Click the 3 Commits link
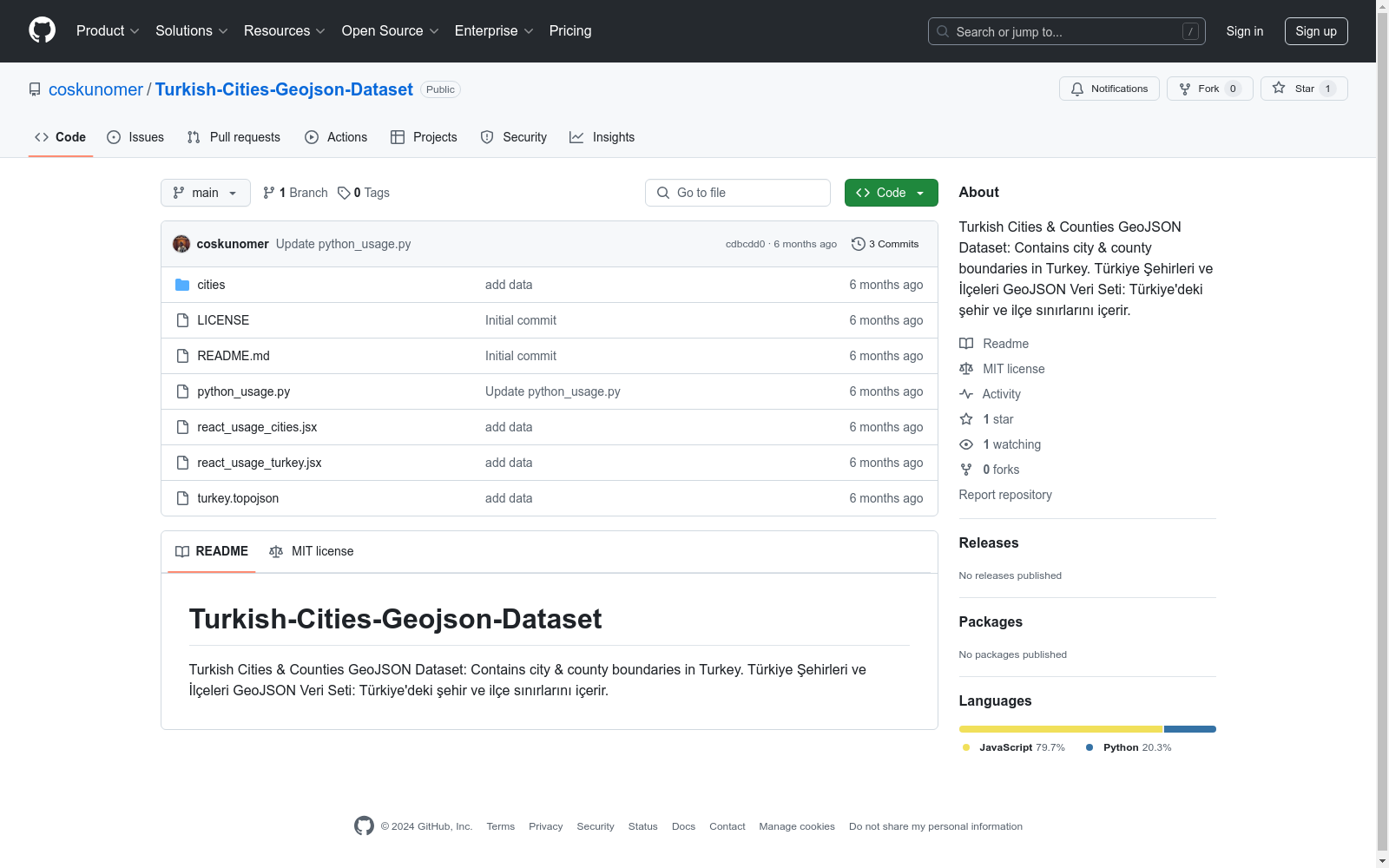Viewport: 1389px width, 868px height. point(885,244)
